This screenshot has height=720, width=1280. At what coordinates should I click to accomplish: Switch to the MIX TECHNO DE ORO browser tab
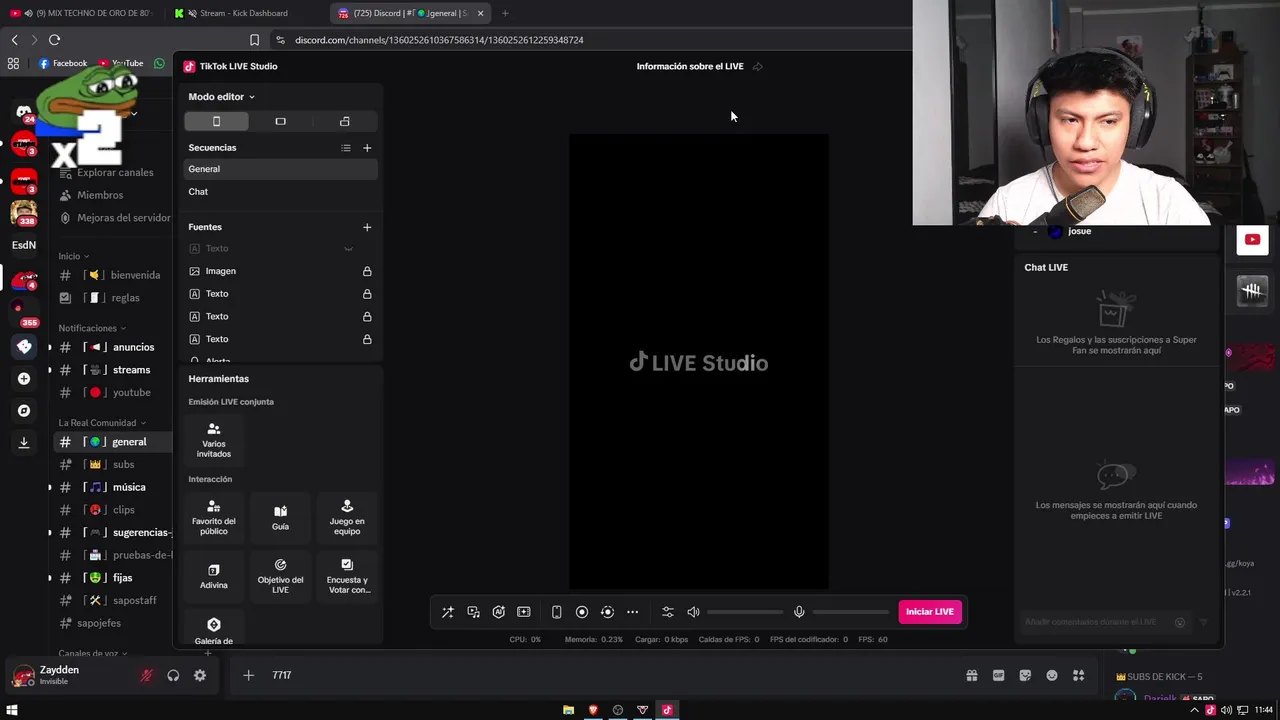83,13
